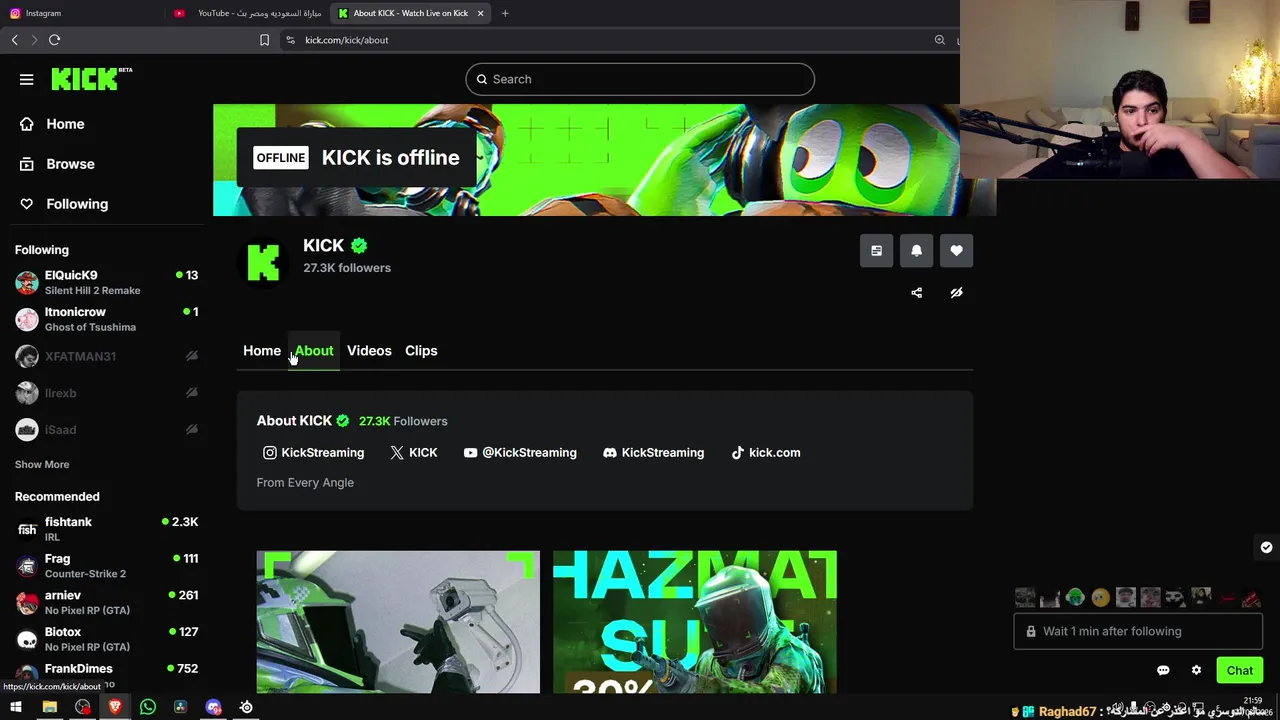
Task: Open the left panel image with the security camera
Action: [398, 622]
